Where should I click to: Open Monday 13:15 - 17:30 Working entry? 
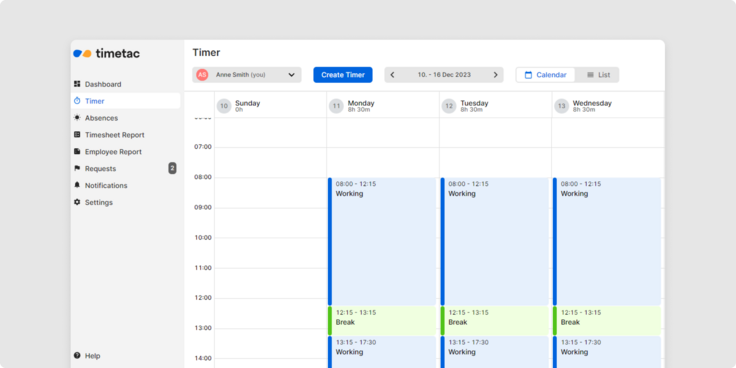[x=382, y=352]
